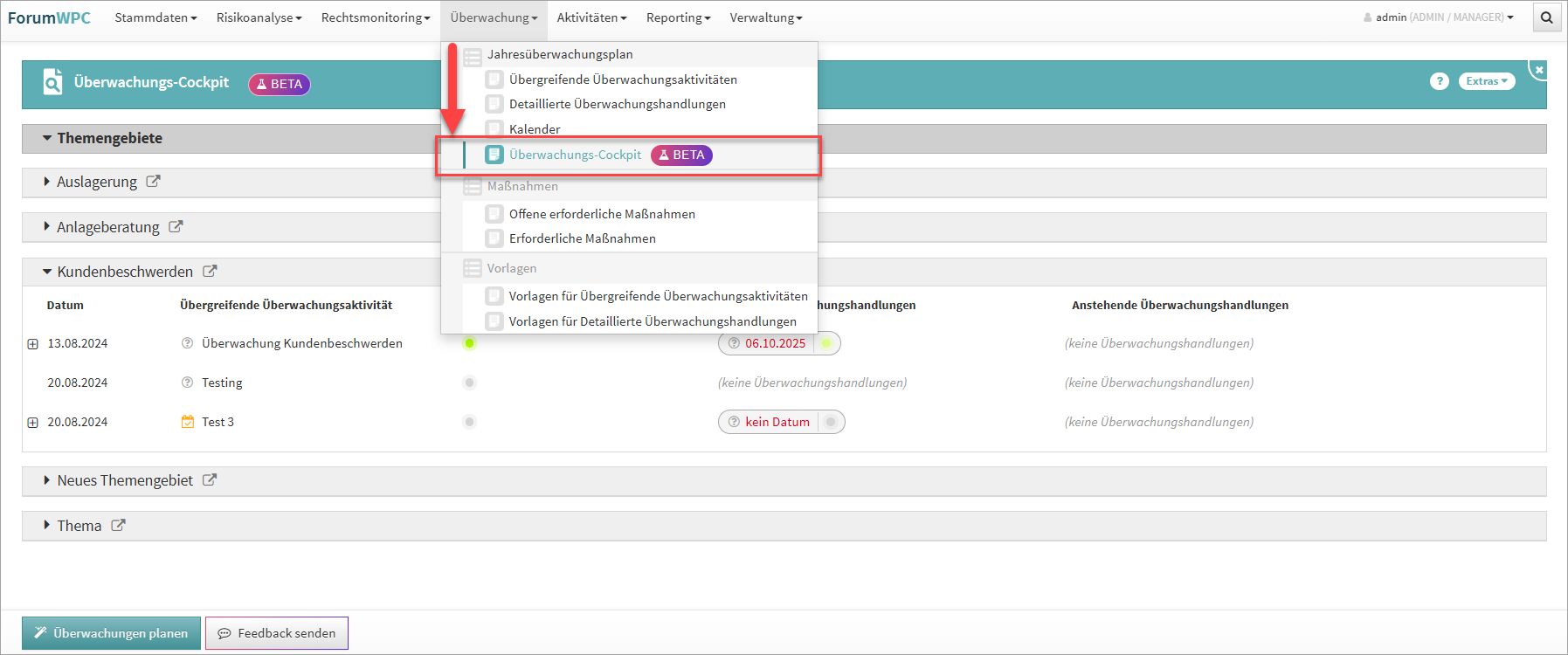Click the green status dot for Überwachung Kundenbeschwerden
The image size is (1568, 655).
point(469,343)
